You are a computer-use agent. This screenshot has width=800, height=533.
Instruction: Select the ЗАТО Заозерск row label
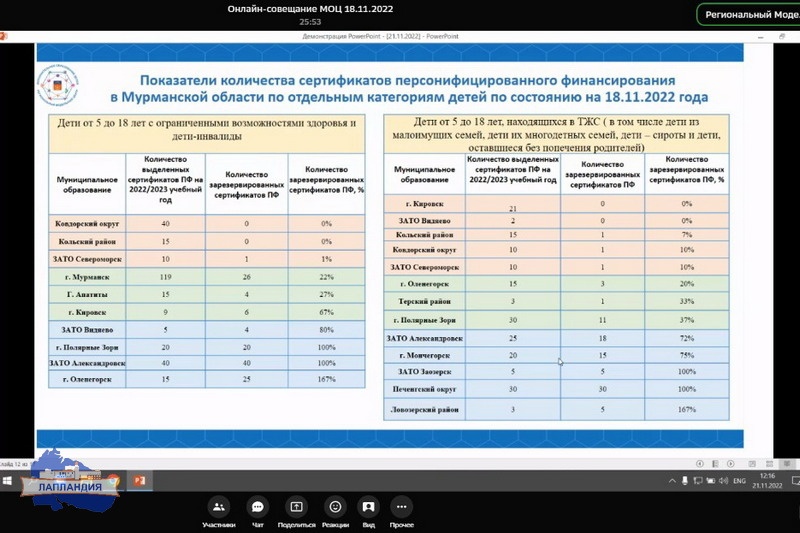click(424, 372)
